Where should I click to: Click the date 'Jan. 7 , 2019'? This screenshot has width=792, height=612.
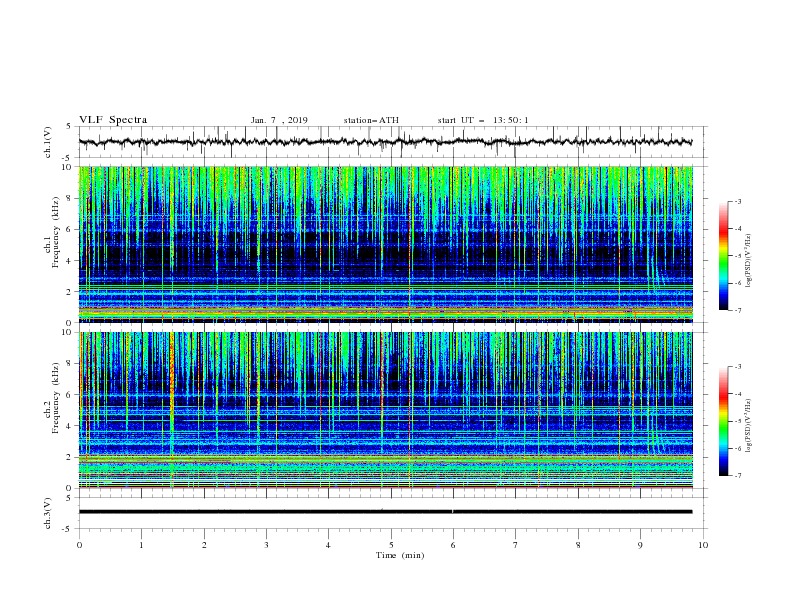point(279,120)
